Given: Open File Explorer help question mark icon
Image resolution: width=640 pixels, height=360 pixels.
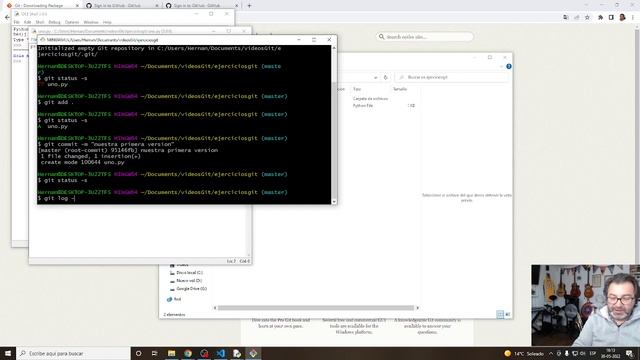Looking at the screenshot, I should click(x=509, y=66).
